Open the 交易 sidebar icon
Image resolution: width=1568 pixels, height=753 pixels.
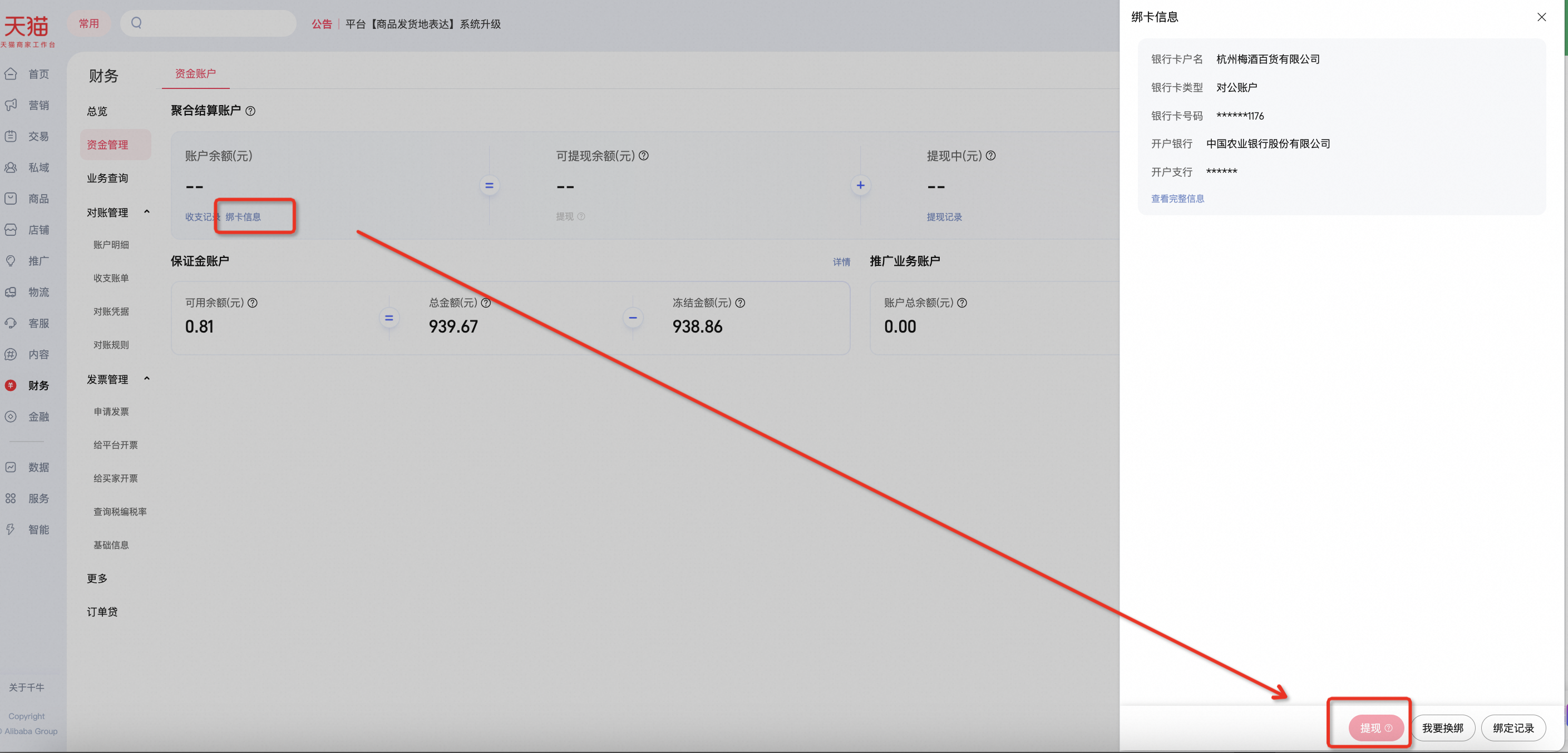tap(11, 136)
